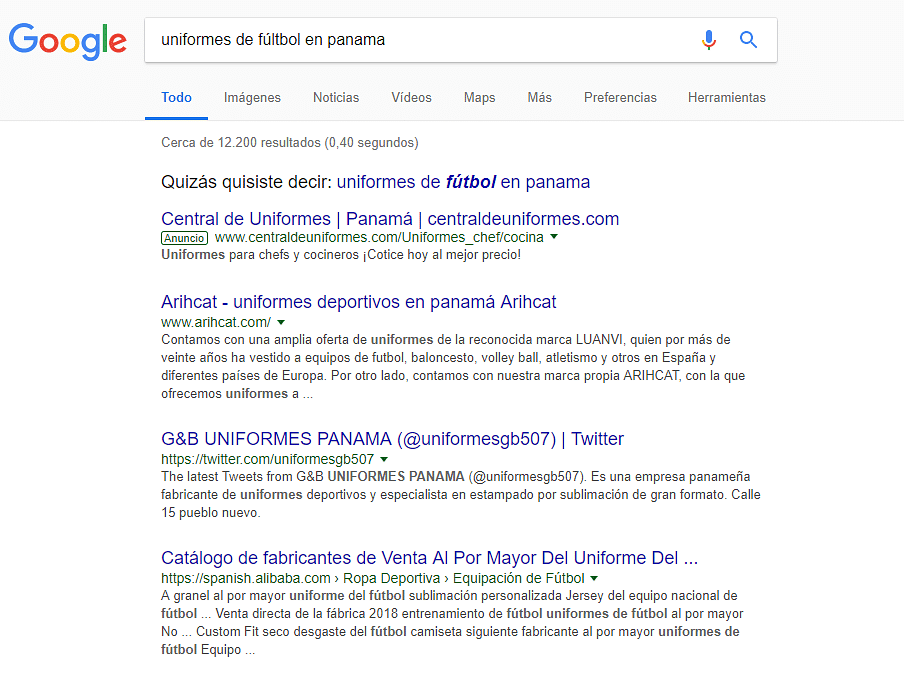Click the suggested spelling correction link
Screen dimensions: 904x682
click(x=464, y=182)
